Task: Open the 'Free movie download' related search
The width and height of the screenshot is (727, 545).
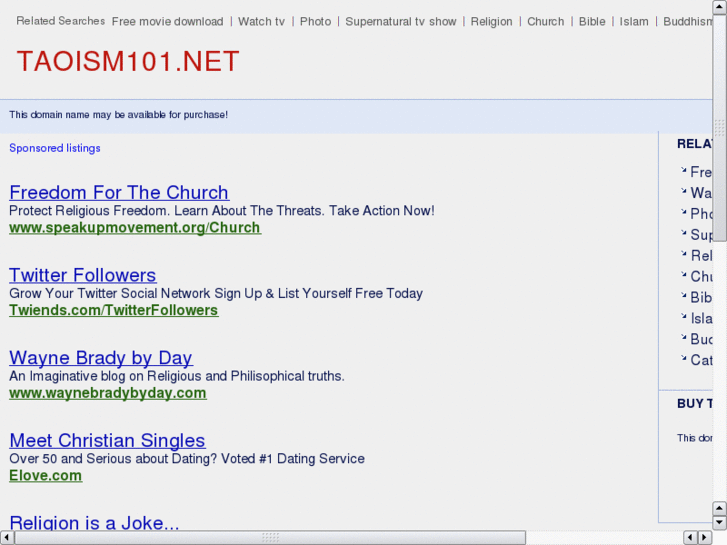Action: [x=167, y=21]
